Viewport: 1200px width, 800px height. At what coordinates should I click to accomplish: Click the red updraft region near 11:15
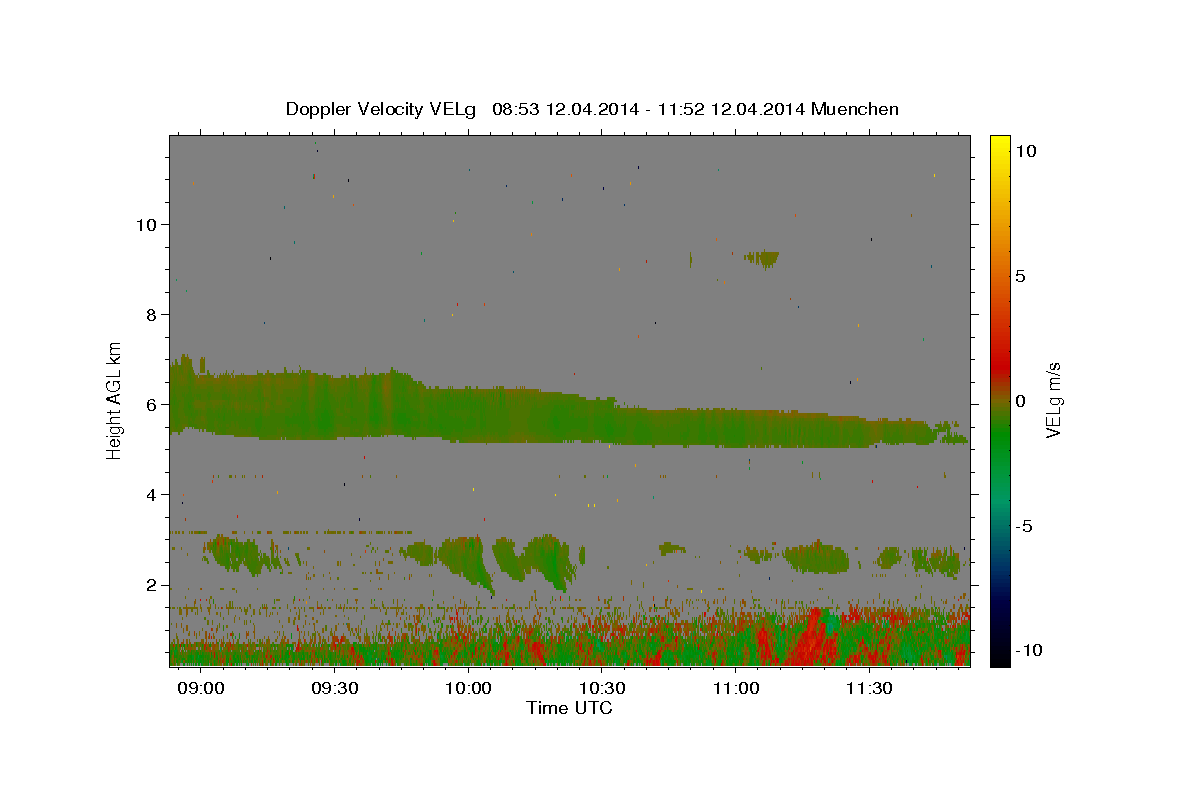pos(812,640)
